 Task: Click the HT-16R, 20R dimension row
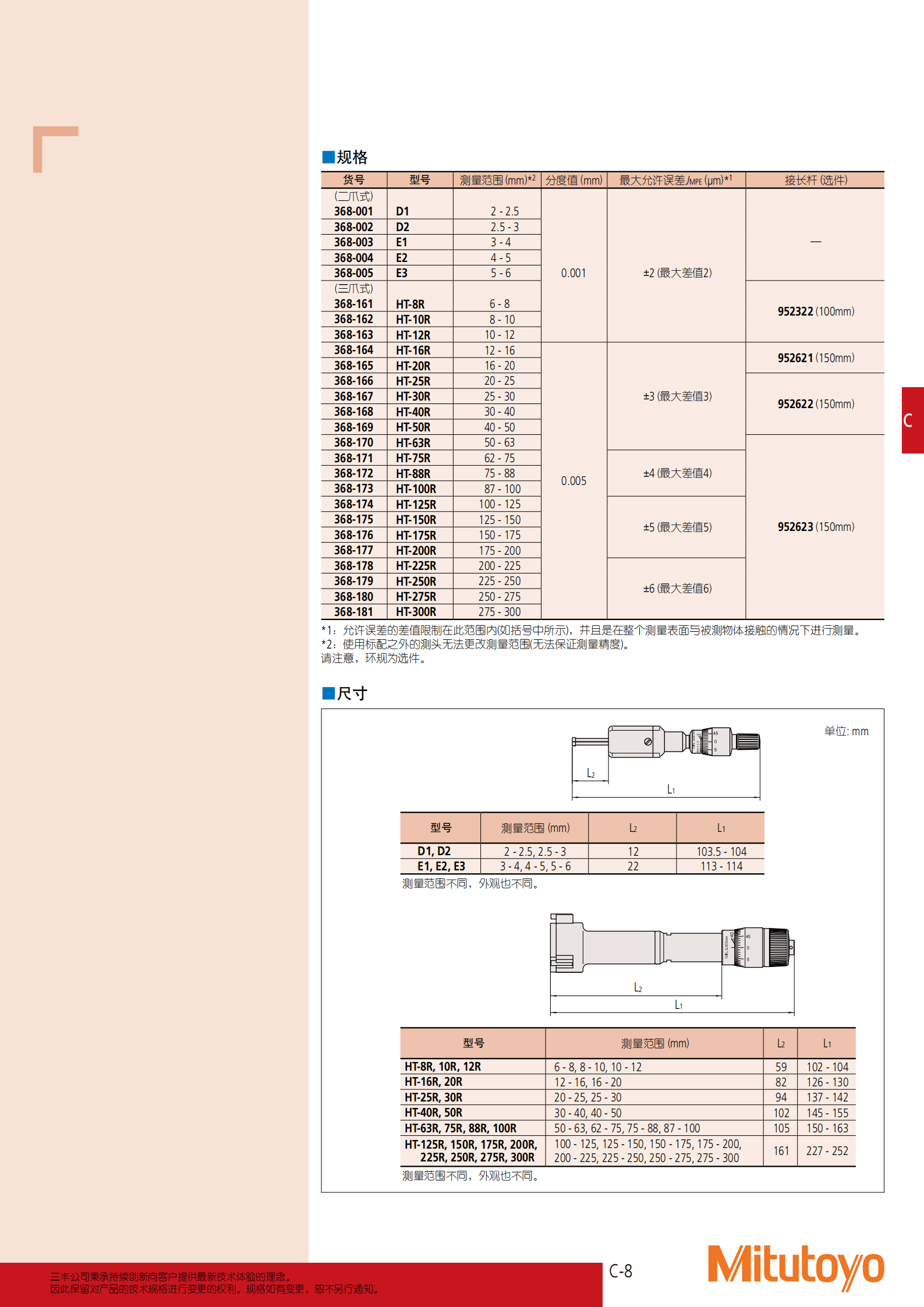628,1082
